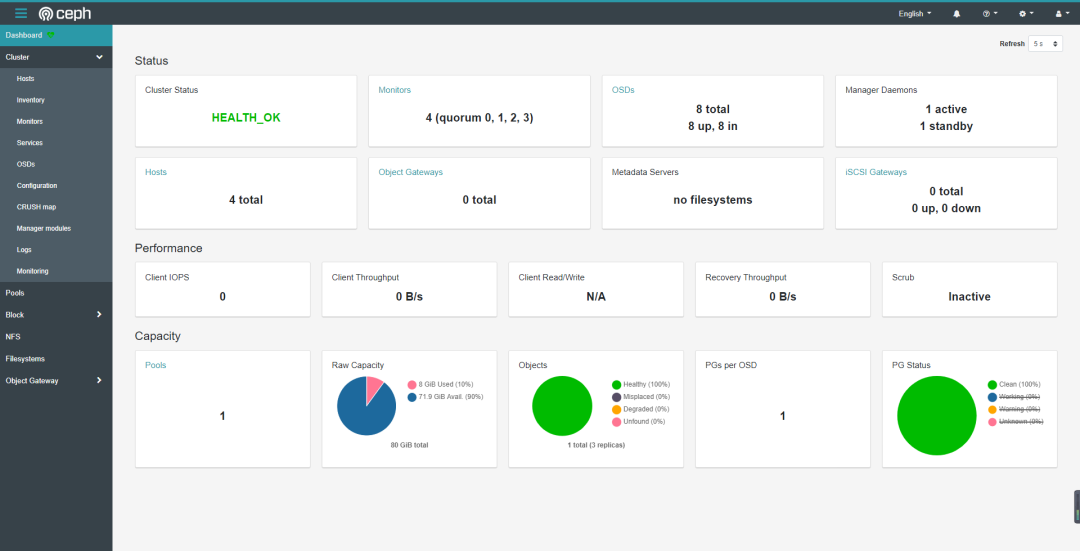1080x551 pixels.
Task: Follow the OSDs card link
Action: (x=623, y=90)
